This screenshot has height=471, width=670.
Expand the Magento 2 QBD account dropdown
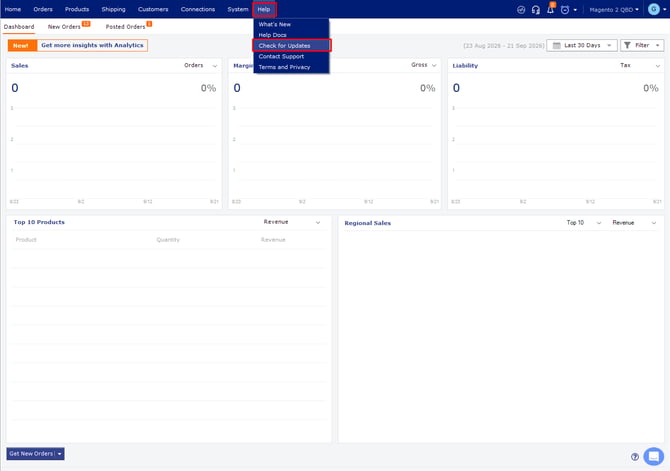tap(614, 9)
